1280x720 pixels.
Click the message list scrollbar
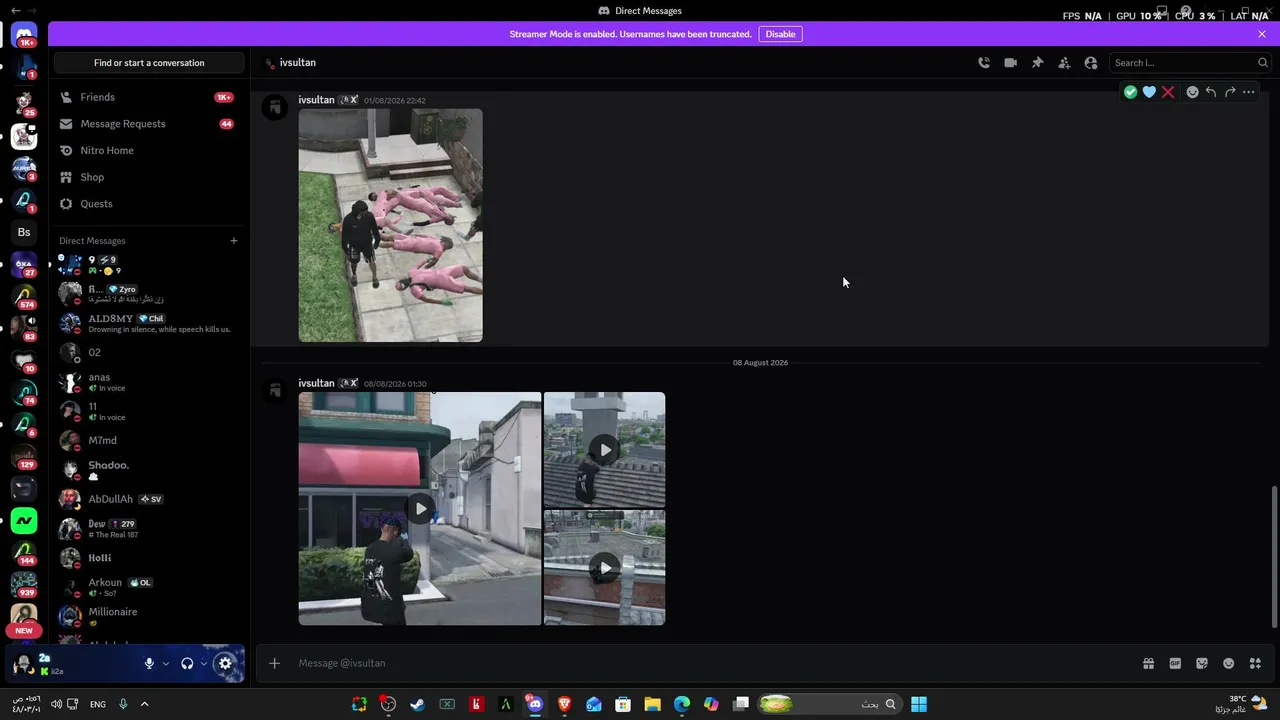1274,557
